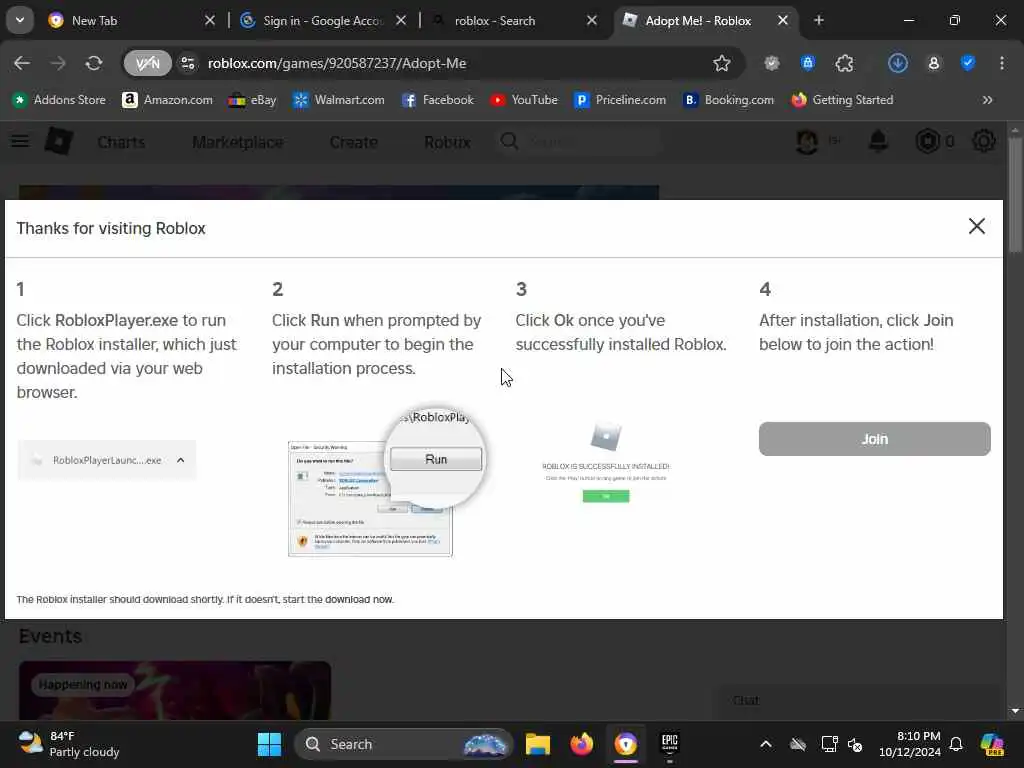The width and height of the screenshot is (1024, 768).
Task: Open the Amazon.com bookmark
Action: 168,100
